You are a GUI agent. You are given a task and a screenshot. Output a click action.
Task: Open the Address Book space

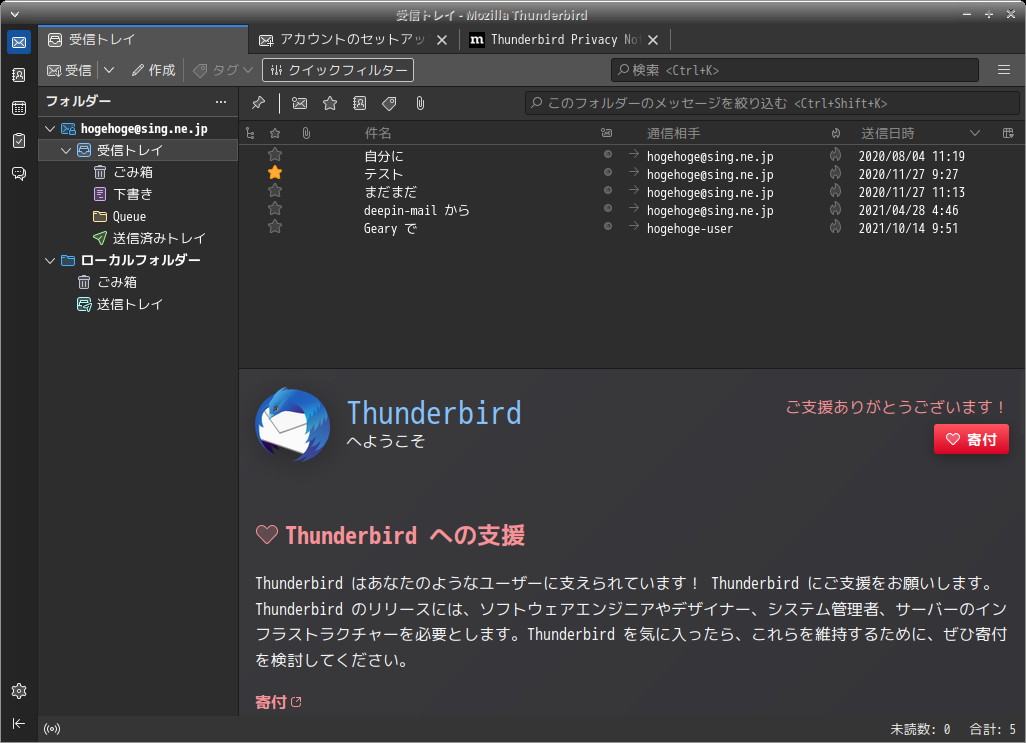click(19, 75)
